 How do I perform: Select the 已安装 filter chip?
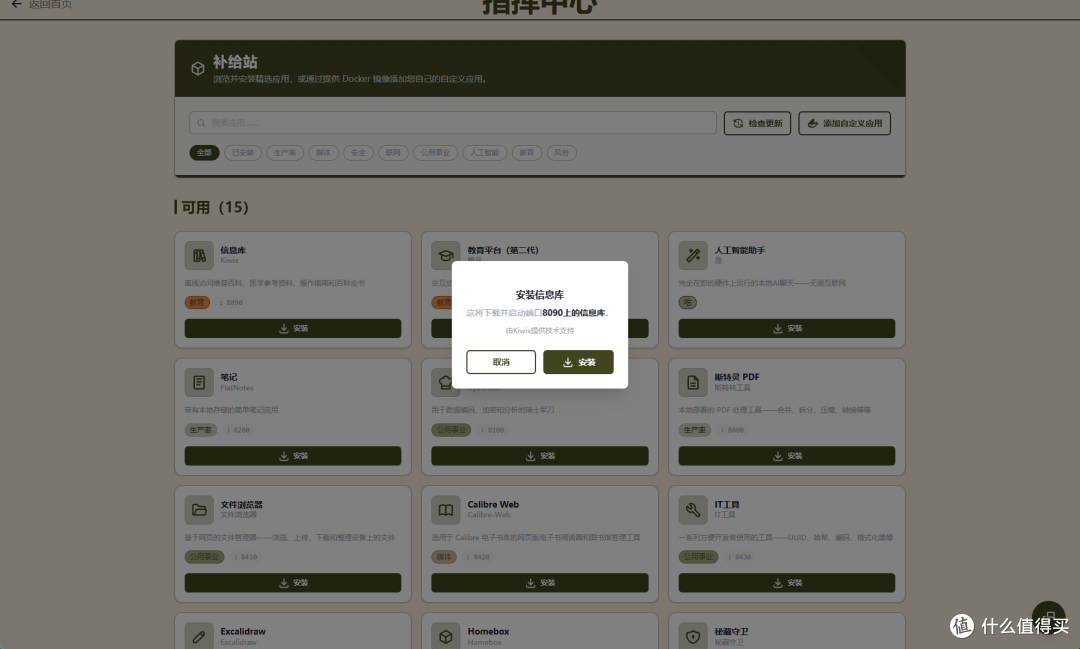tap(242, 152)
